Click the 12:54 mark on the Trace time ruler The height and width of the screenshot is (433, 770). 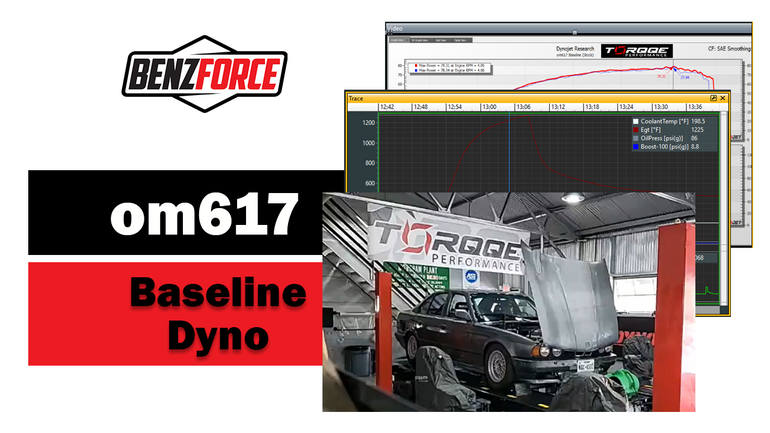pos(455,107)
